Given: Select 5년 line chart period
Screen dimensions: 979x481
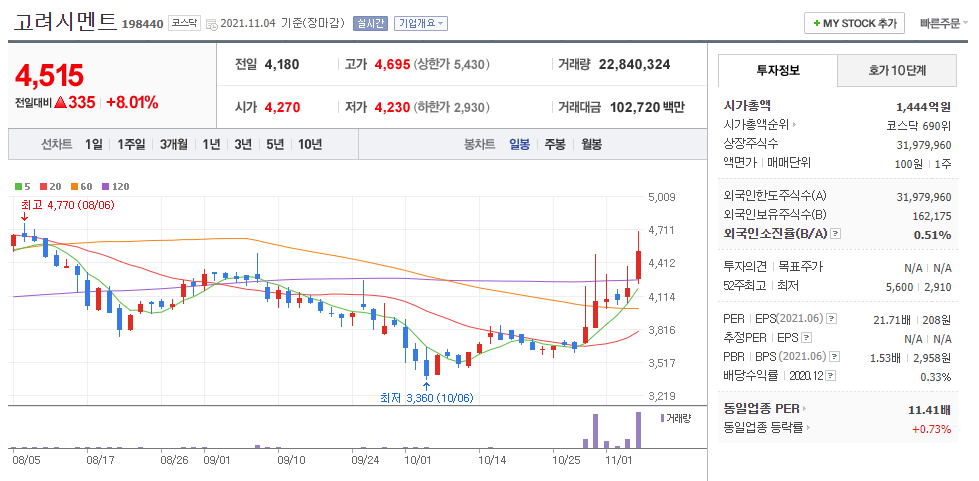Looking at the screenshot, I should point(275,144).
